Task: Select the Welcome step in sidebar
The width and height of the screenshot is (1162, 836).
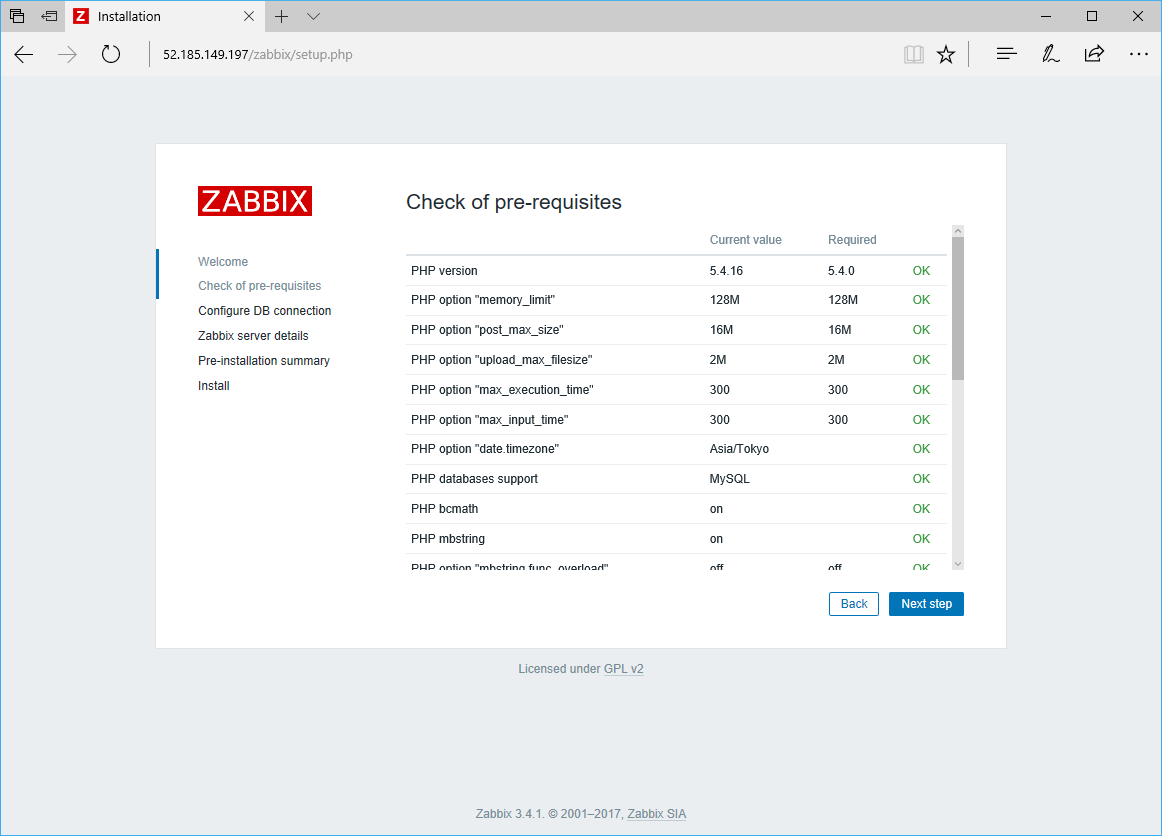Action: point(223,261)
